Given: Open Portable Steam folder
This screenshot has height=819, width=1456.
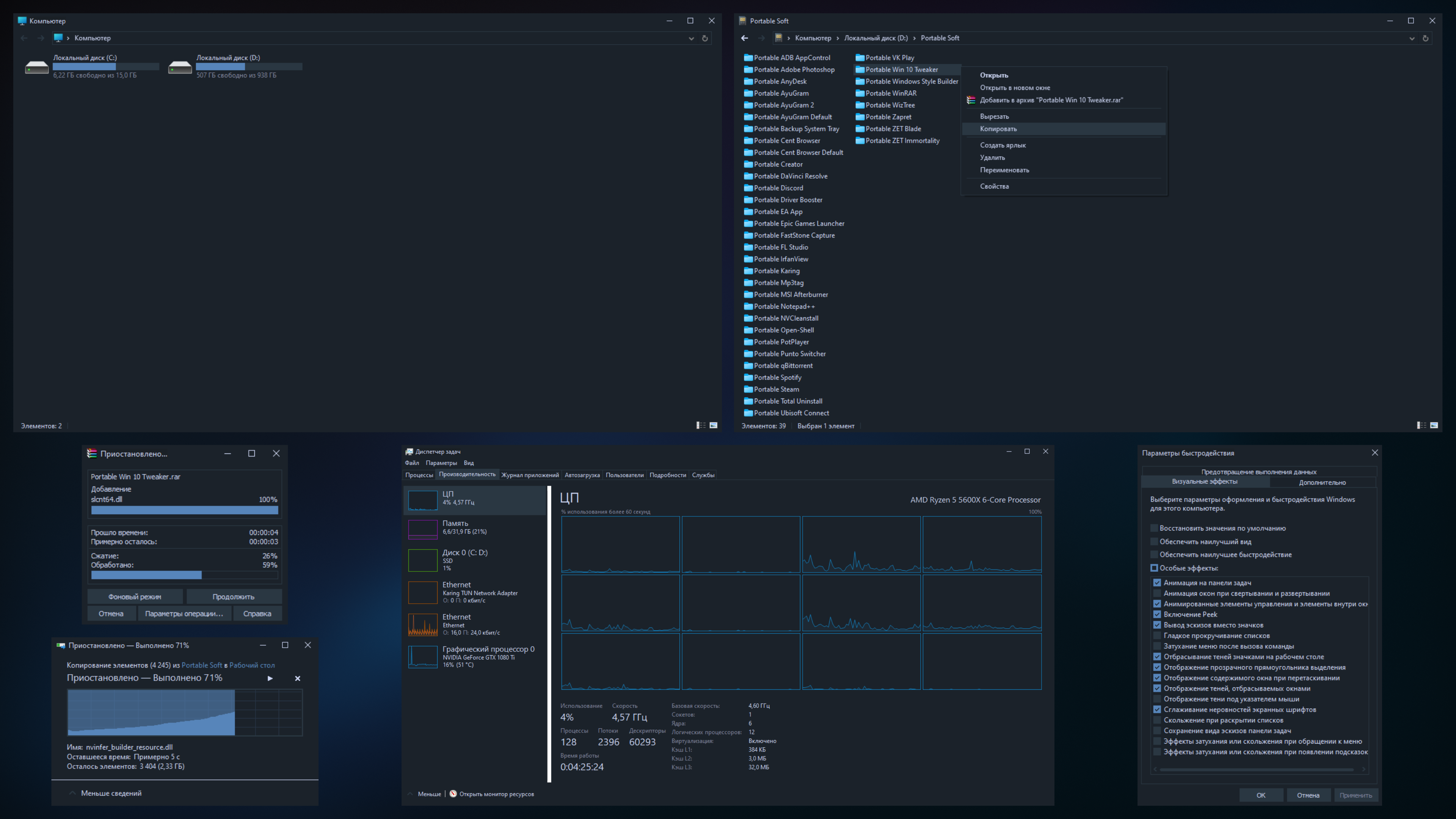Looking at the screenshot, I should [776, 389].
